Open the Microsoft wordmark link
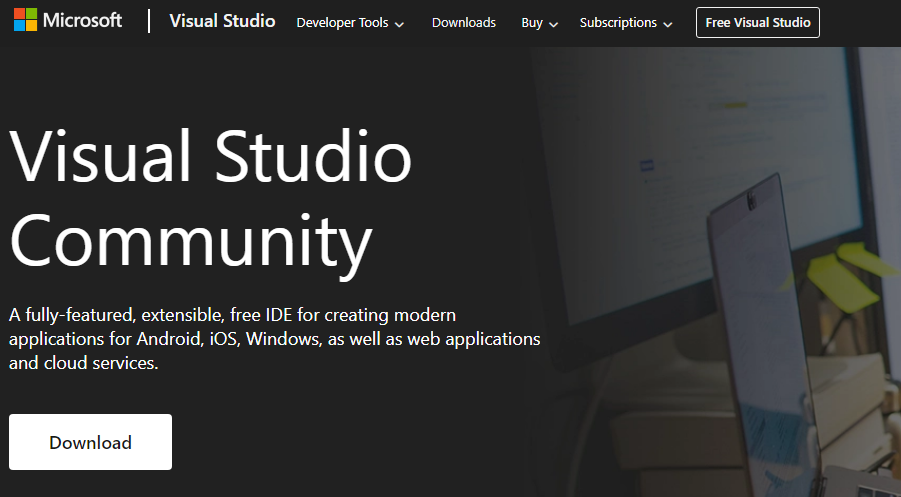The width and height of the screenshot is (901, 497). (x=82, y=21)
